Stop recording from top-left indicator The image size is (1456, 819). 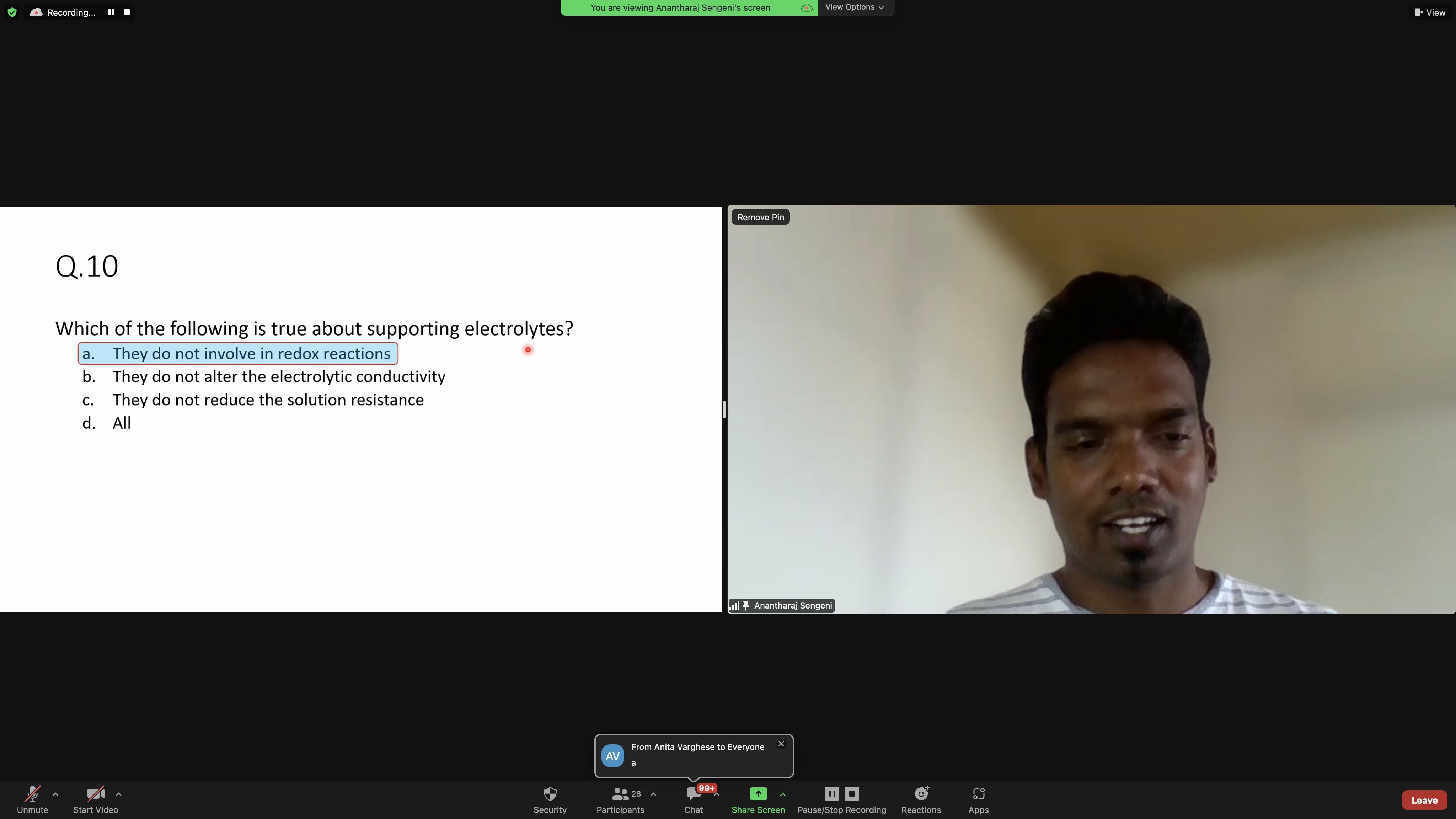point(127,12)
